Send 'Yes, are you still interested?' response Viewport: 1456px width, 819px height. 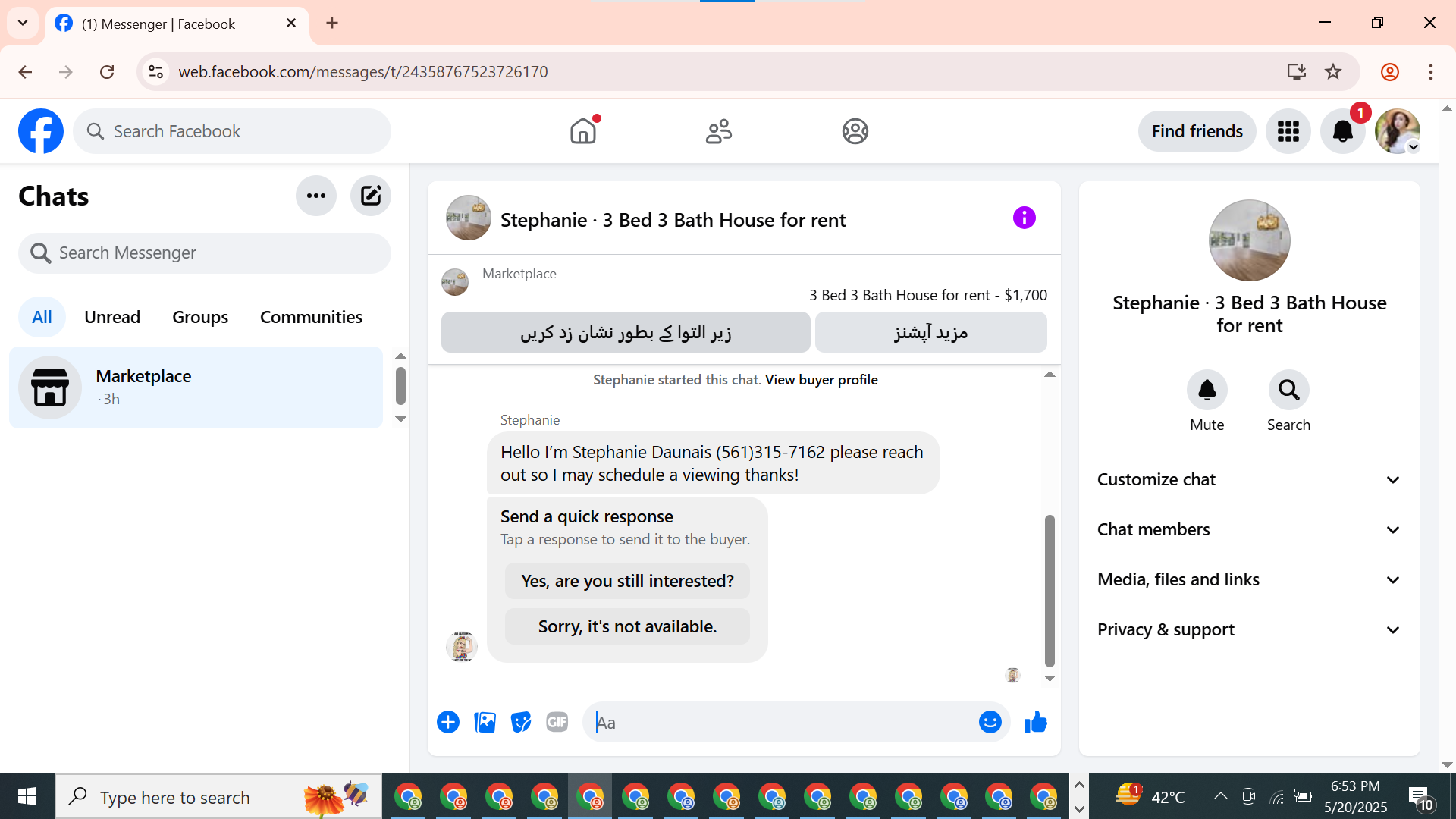(627, 581)
